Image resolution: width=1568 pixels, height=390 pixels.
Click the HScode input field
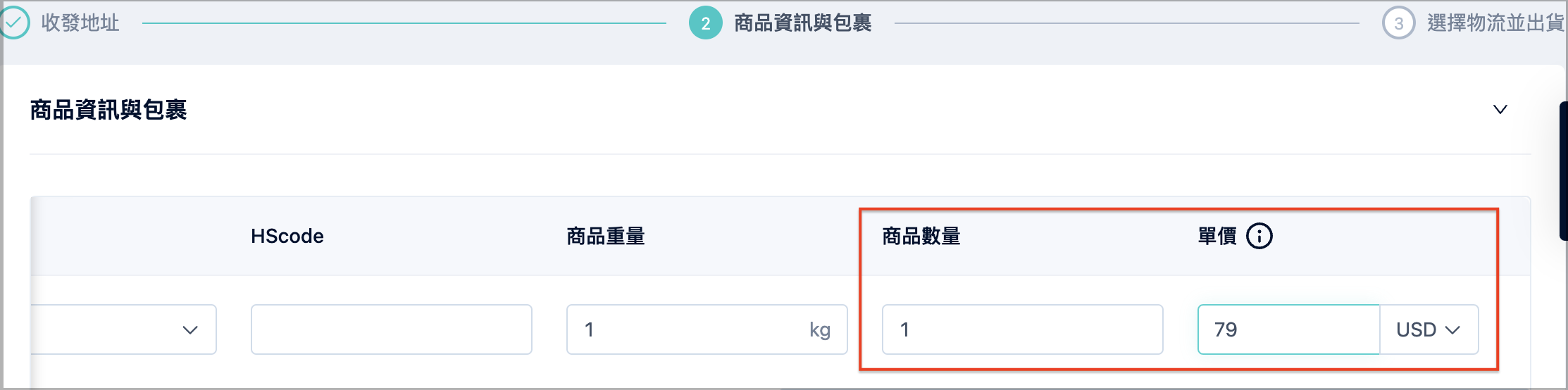coord(391,329)
